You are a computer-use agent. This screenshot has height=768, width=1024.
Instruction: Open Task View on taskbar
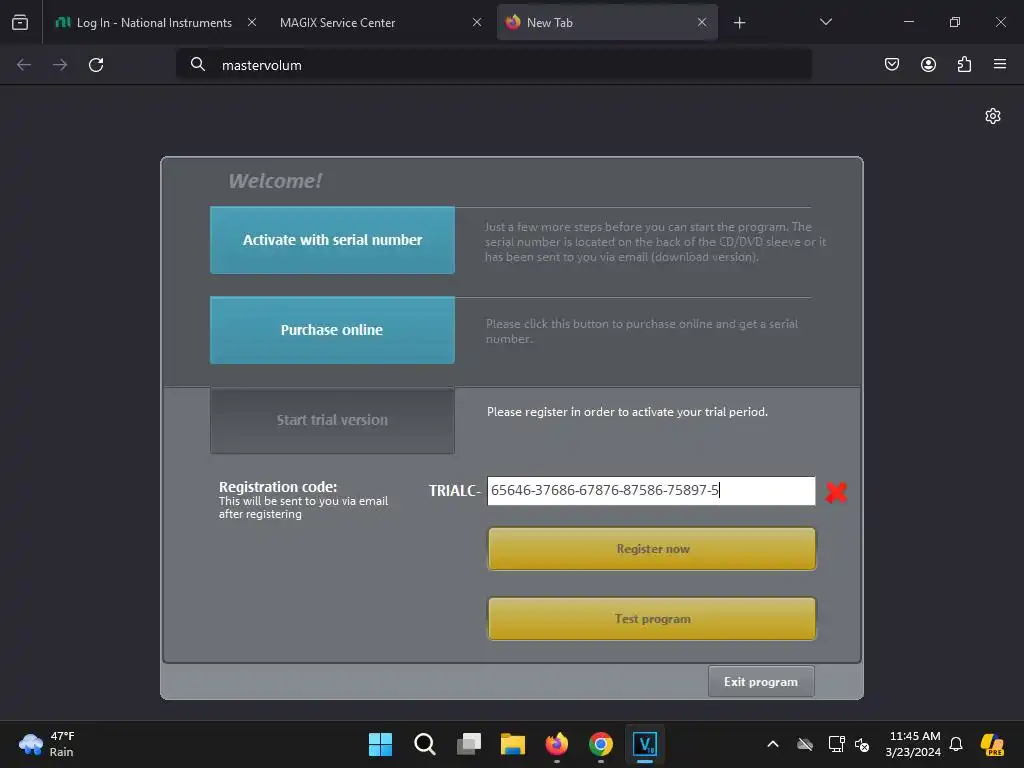pyautogui.click(x=469, y=744)
